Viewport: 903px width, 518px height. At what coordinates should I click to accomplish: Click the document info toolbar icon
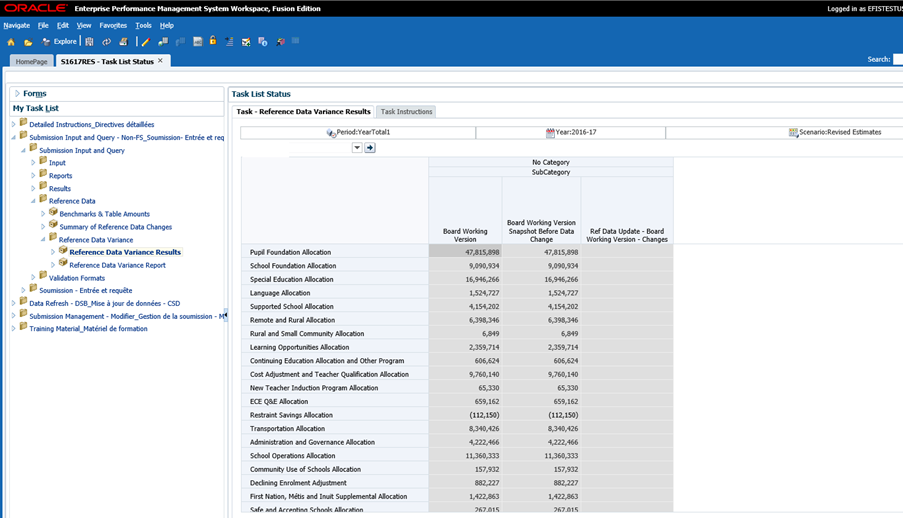[x=263, y=41]
